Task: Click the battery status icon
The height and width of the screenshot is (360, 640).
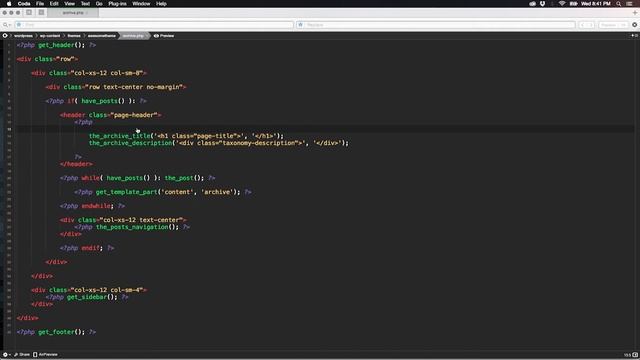Action: (x=573, y=4)
